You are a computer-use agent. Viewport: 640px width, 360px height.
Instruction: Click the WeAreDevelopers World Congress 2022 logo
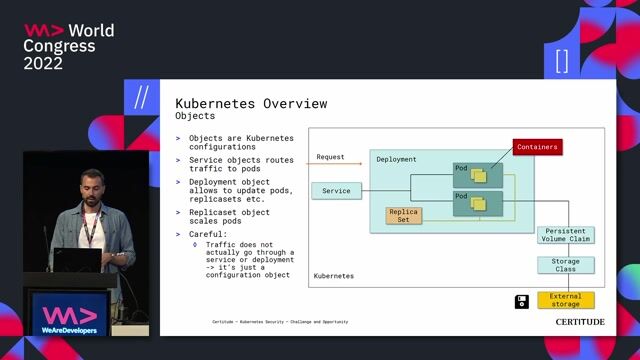click(69, 47)
